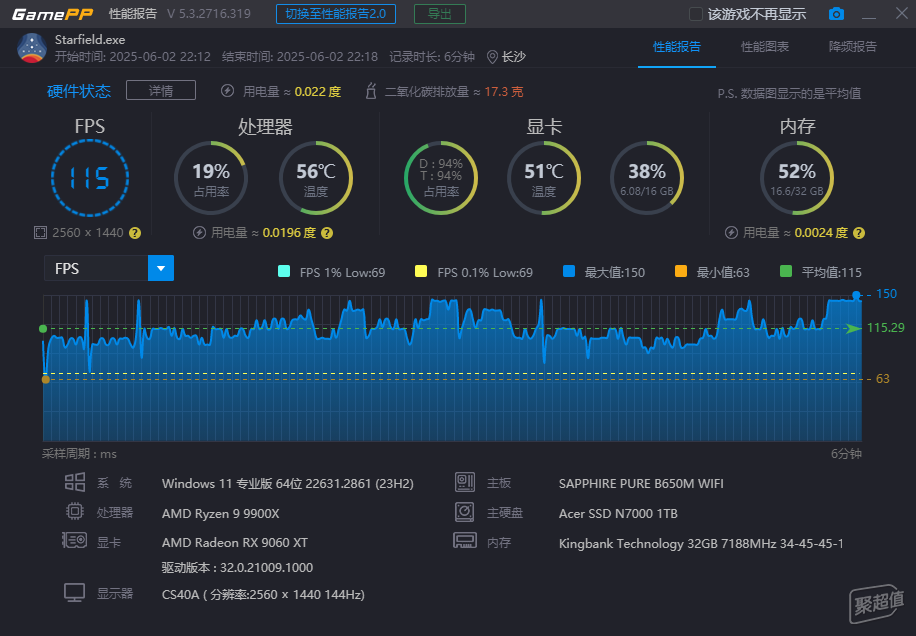Screen dimensions: 916x636
Task: Click the green average marker on the chart's left edge
Action: pyautogui.click(x=43, y=329)
